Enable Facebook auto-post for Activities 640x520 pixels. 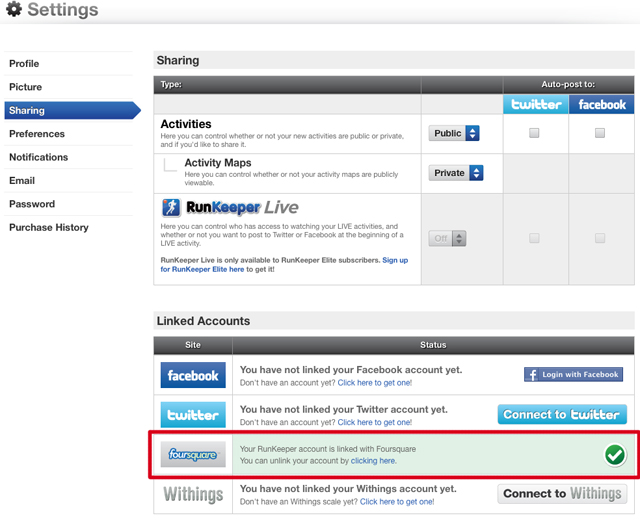(x=600, y=132)
